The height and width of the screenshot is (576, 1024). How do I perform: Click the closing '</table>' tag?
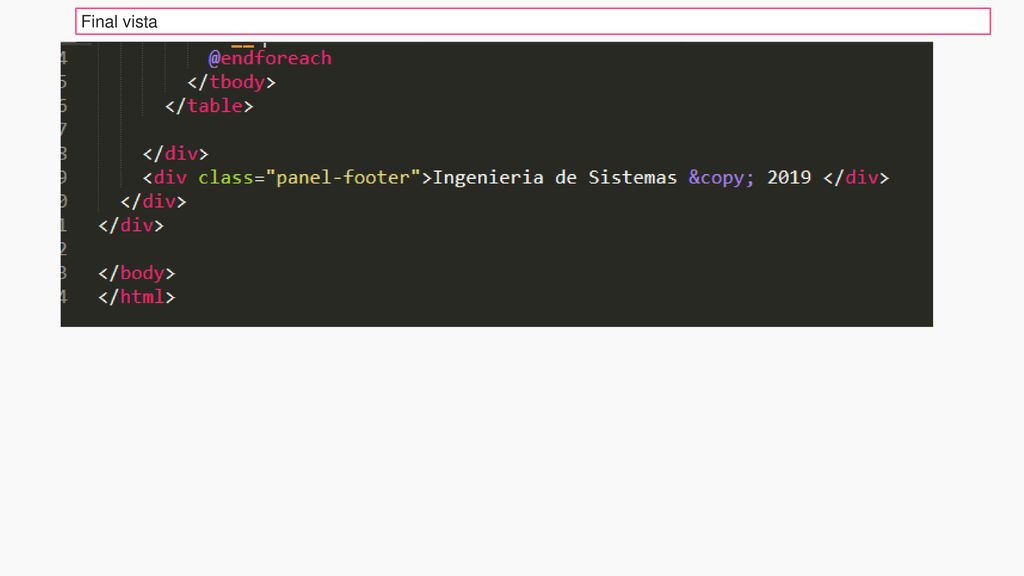pyautogui.click(x=209, y=106)
